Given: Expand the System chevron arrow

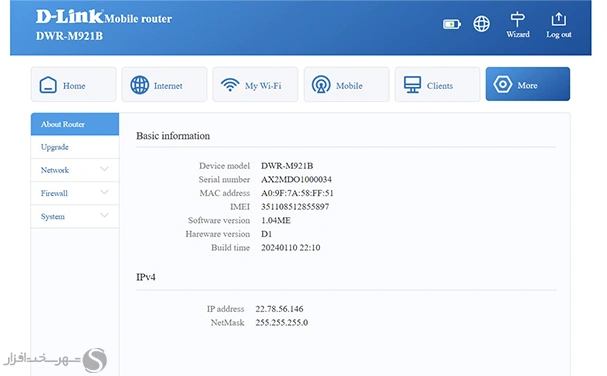Looking at the screenshot, I should [x=104, y=216].
